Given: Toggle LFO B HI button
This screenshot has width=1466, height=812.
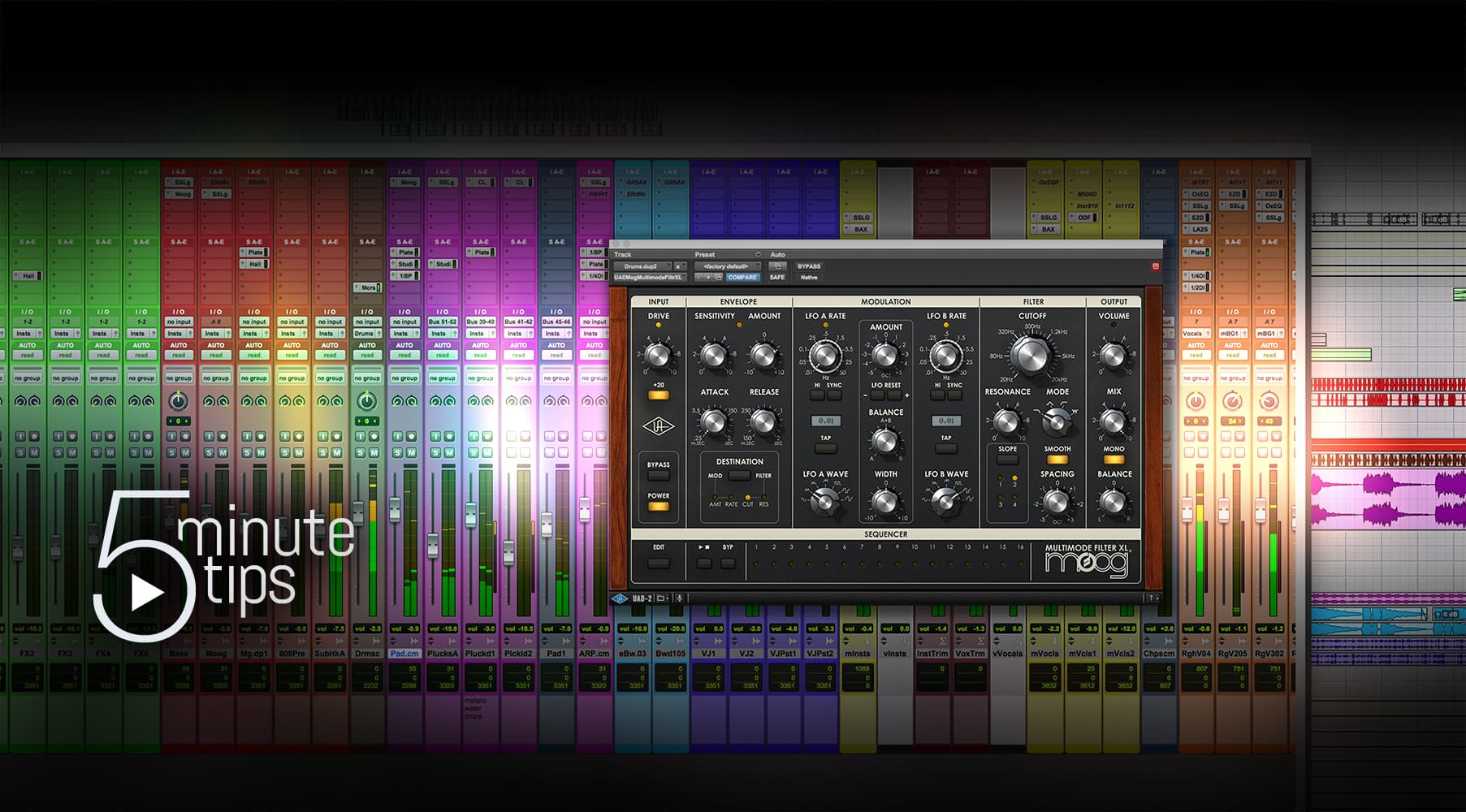Looking at the screenshot, I should [937, 395].
